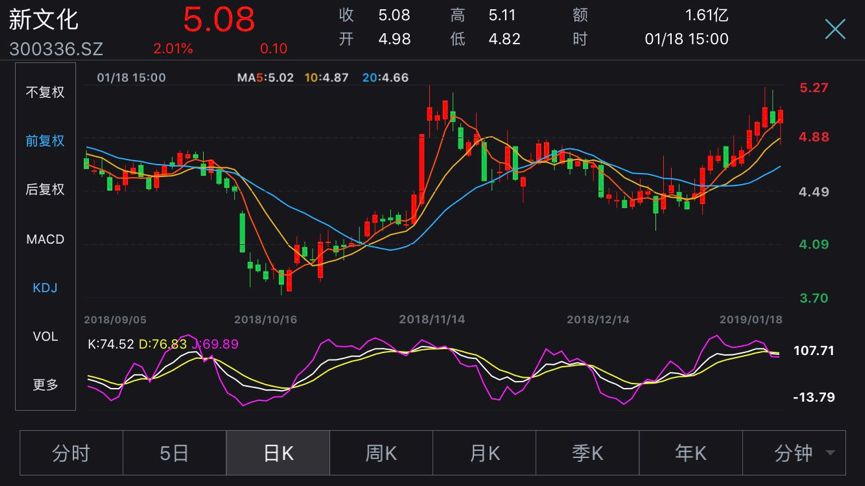The image size is (865, 486).
Task: Open the 5日 five-day chart tab
Action: tap(174, 454)
